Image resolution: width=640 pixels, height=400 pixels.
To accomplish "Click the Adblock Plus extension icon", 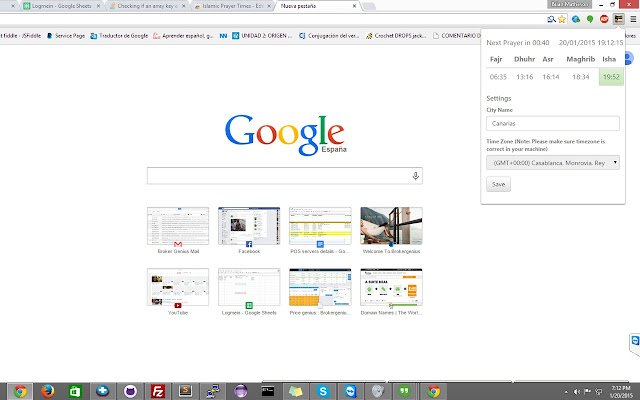I will pyautogui.click(x=604, y=19).
